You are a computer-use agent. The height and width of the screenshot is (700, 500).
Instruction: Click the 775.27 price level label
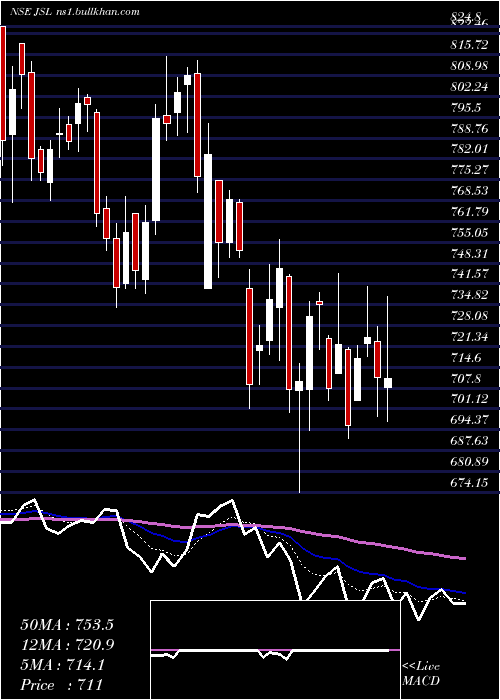[x=469, y=170]
